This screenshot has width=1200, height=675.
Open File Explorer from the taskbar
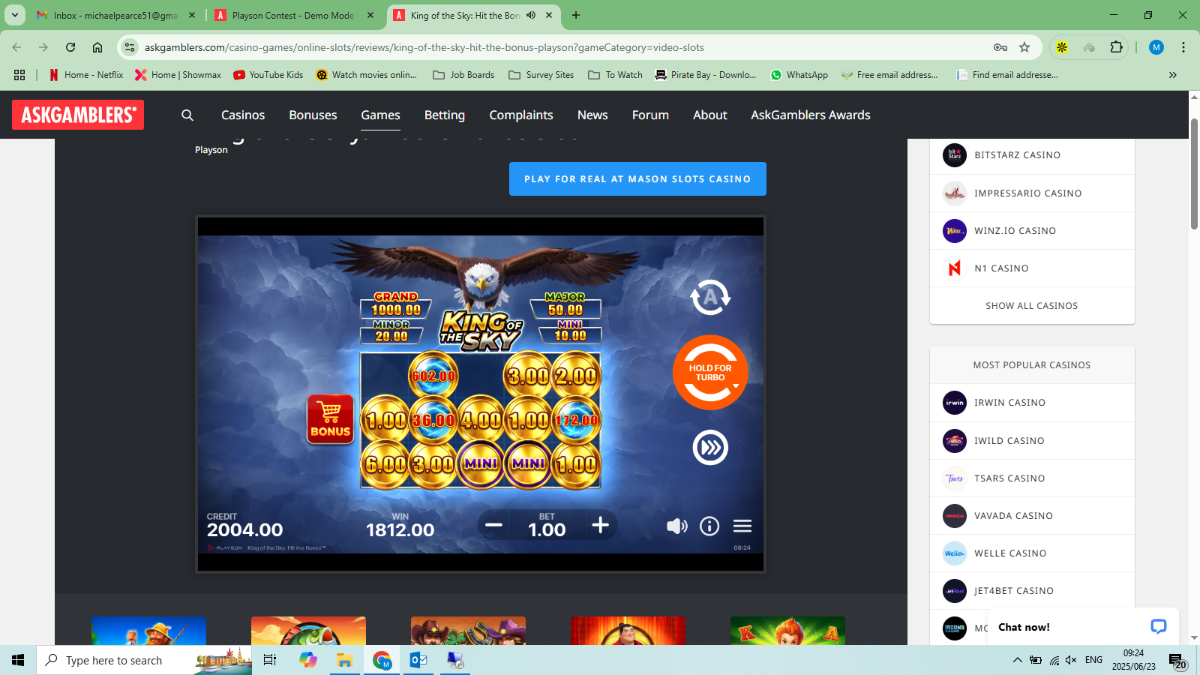point(344,660)
